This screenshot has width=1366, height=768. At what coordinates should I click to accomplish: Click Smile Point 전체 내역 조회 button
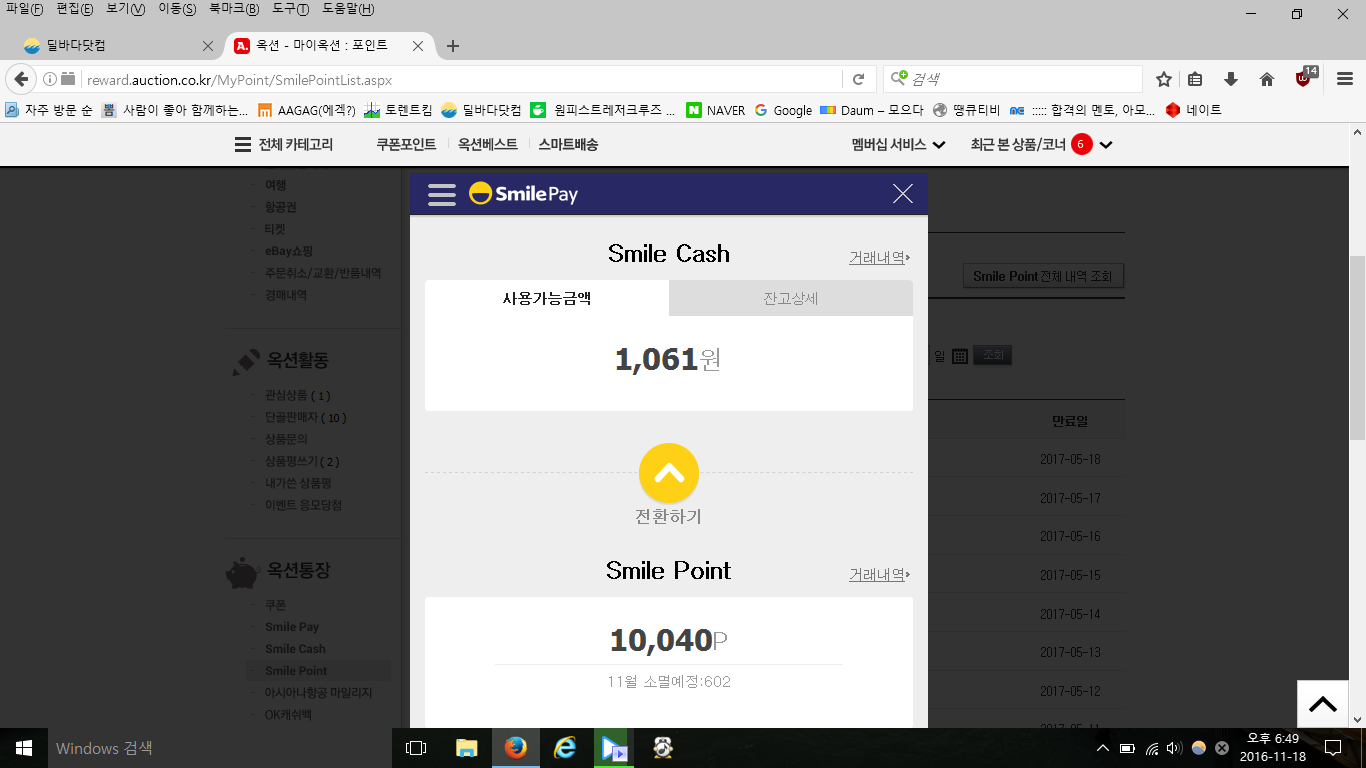[1043, 276]
